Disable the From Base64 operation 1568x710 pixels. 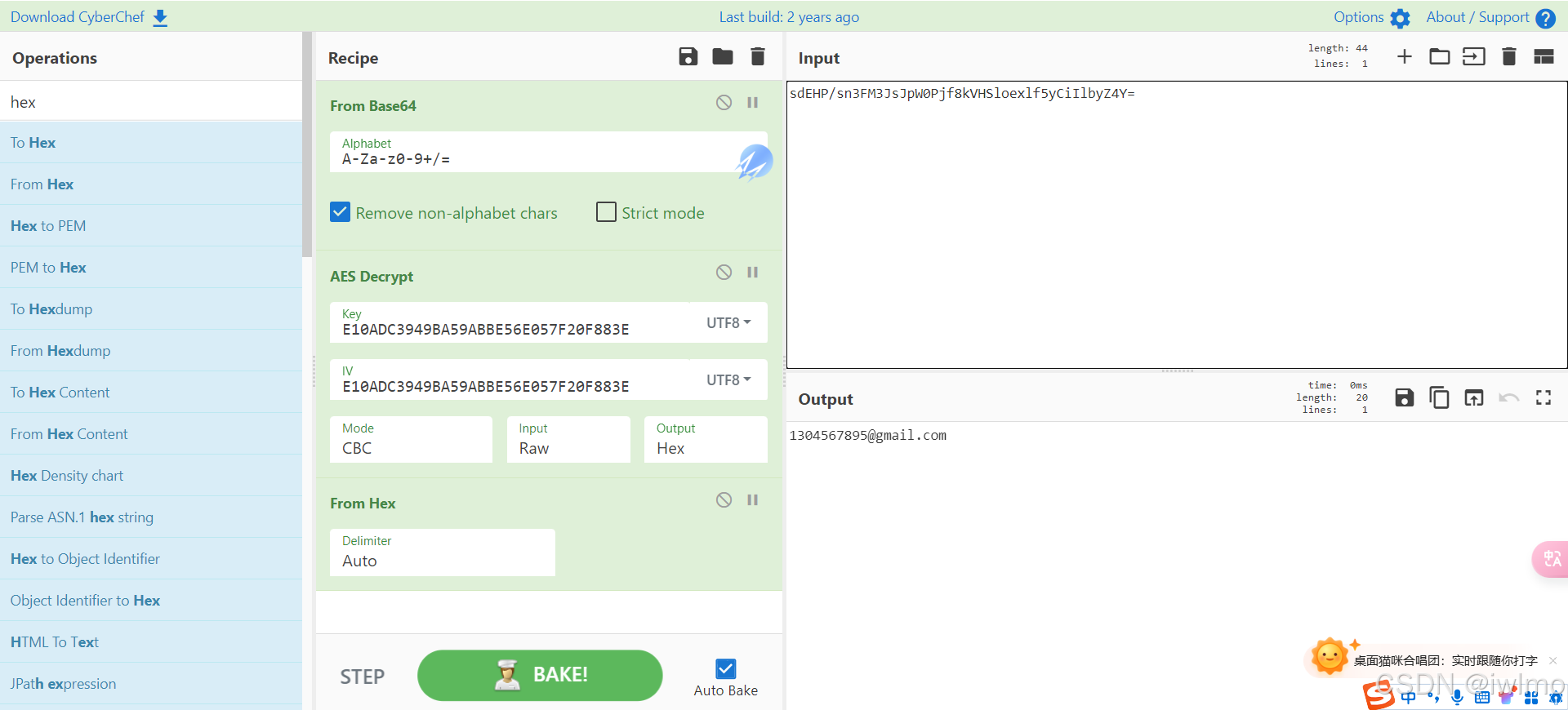724,102
